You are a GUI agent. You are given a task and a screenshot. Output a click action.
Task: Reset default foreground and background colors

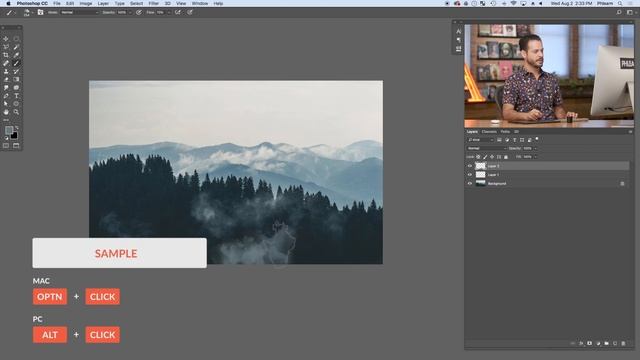point(6,138)
